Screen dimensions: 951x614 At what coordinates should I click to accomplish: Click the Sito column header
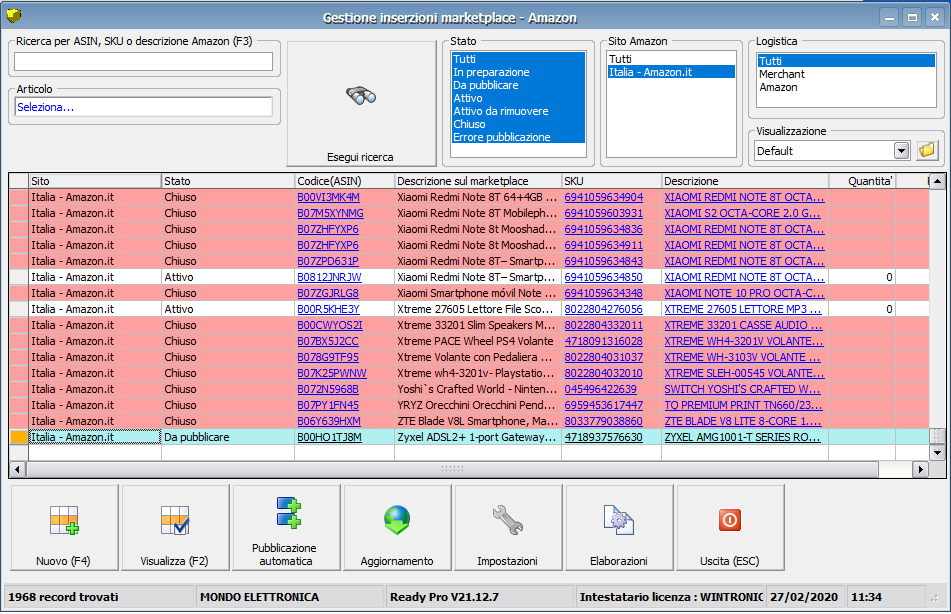click(x=95, y=181)
